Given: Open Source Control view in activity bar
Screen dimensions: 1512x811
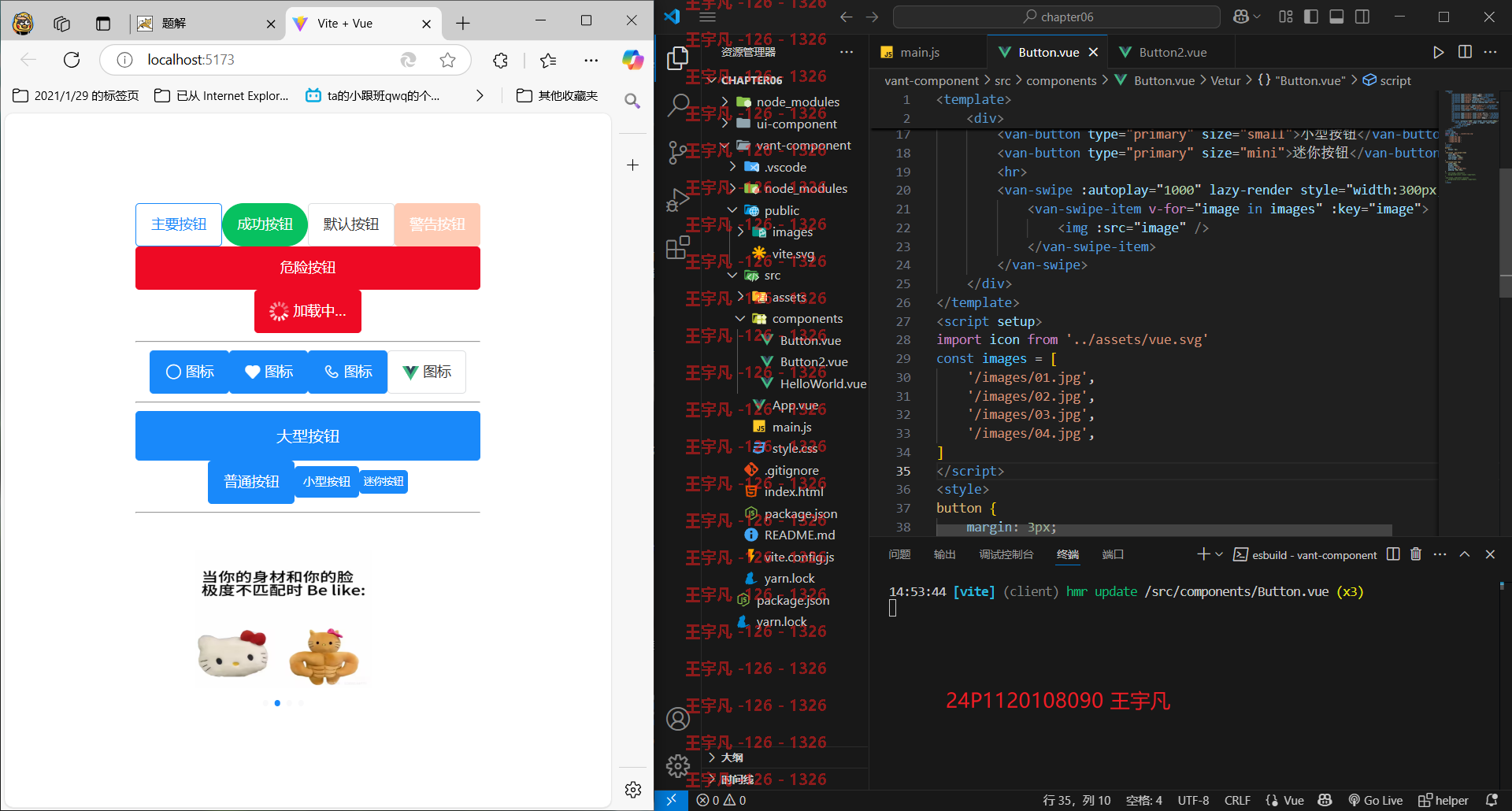Looking at the screenshot, I should pyautogui.click(x=677, y=152).
